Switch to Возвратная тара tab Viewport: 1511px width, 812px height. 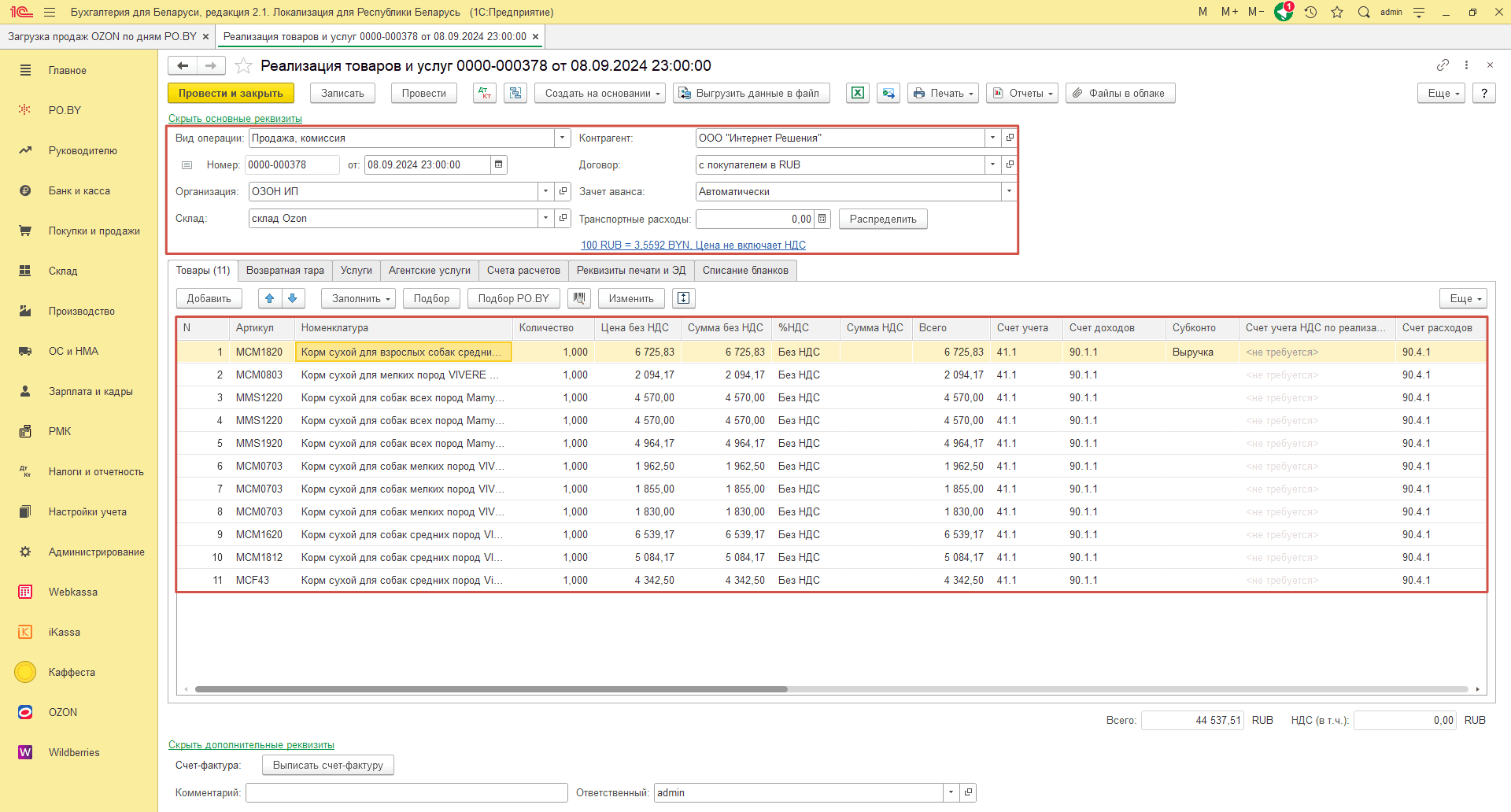pyautogui.click(x=285, y=270)
